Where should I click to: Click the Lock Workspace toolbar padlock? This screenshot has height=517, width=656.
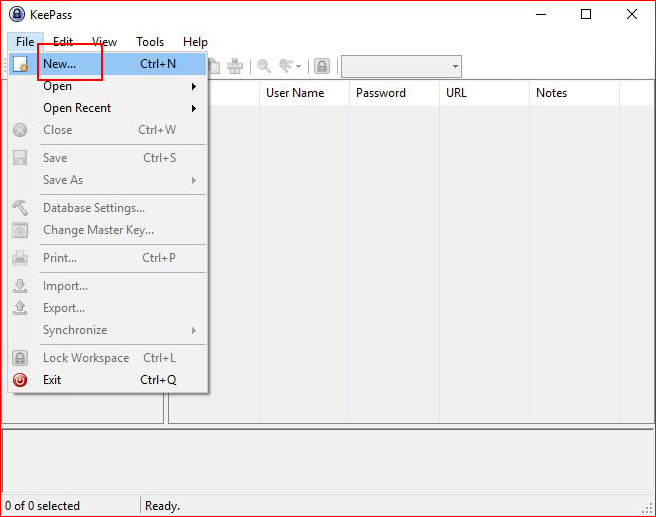pos(322,66)
